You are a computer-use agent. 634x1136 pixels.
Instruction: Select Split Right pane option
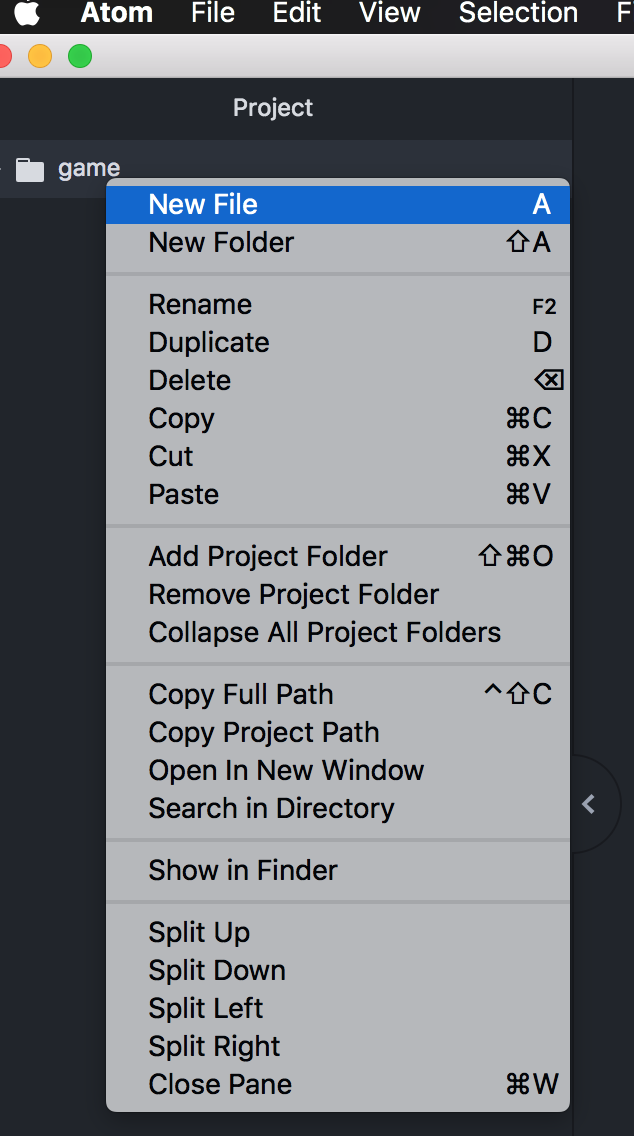215,1046
